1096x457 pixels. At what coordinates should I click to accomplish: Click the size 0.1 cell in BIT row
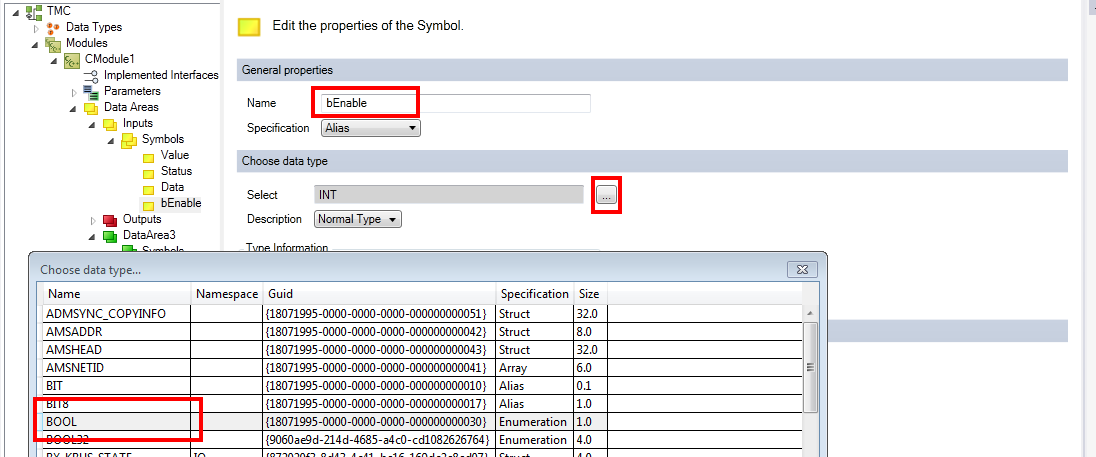pyautogui.click(x=591, y=386)
